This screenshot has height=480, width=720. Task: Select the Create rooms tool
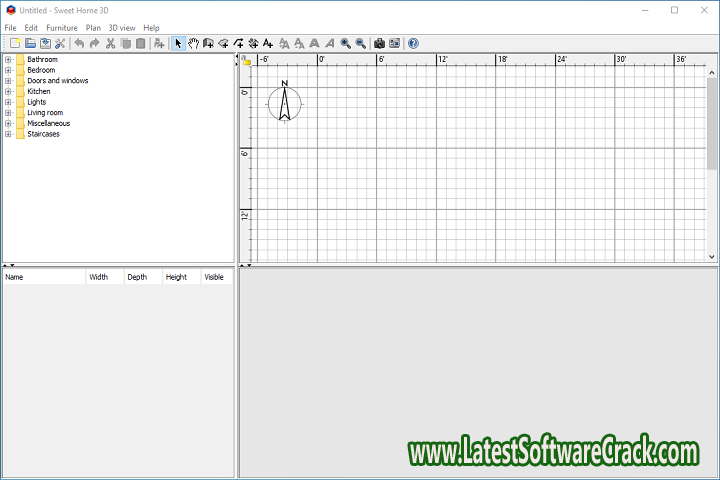[x=223, y=43]
